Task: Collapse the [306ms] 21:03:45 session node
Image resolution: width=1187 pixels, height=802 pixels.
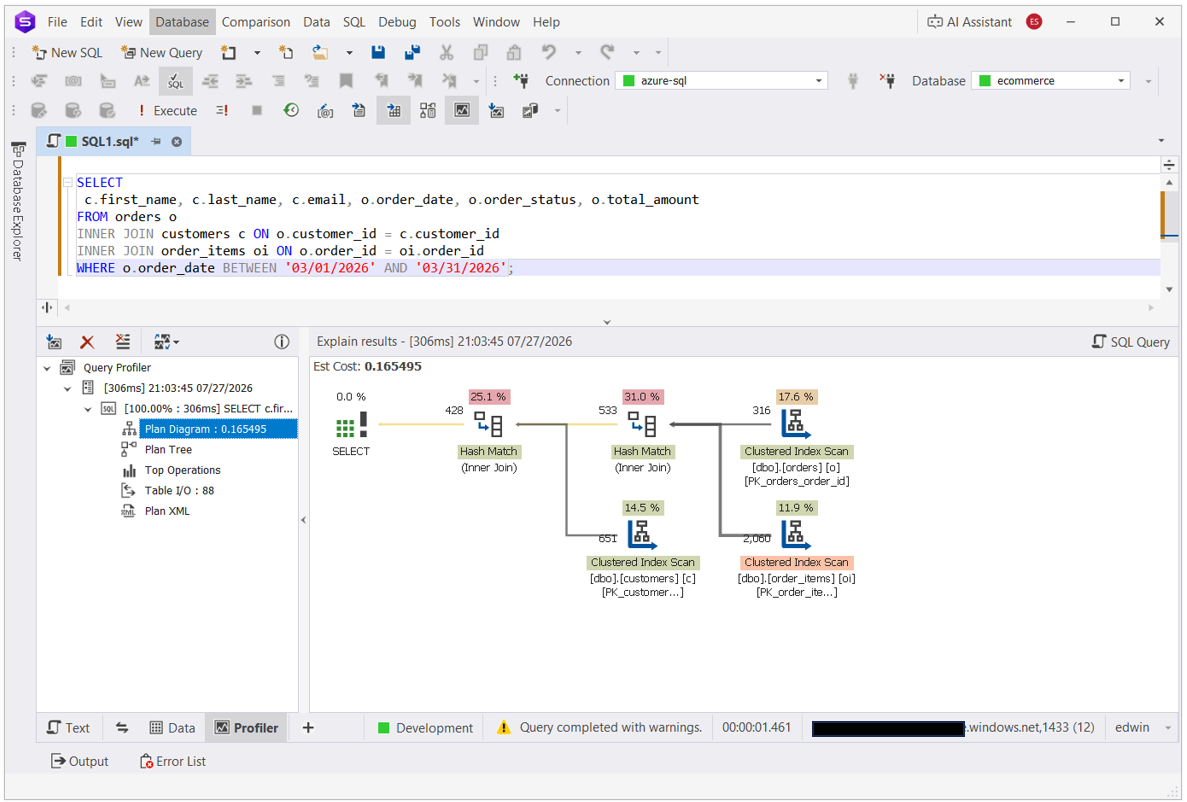Action: pos(67,389)
